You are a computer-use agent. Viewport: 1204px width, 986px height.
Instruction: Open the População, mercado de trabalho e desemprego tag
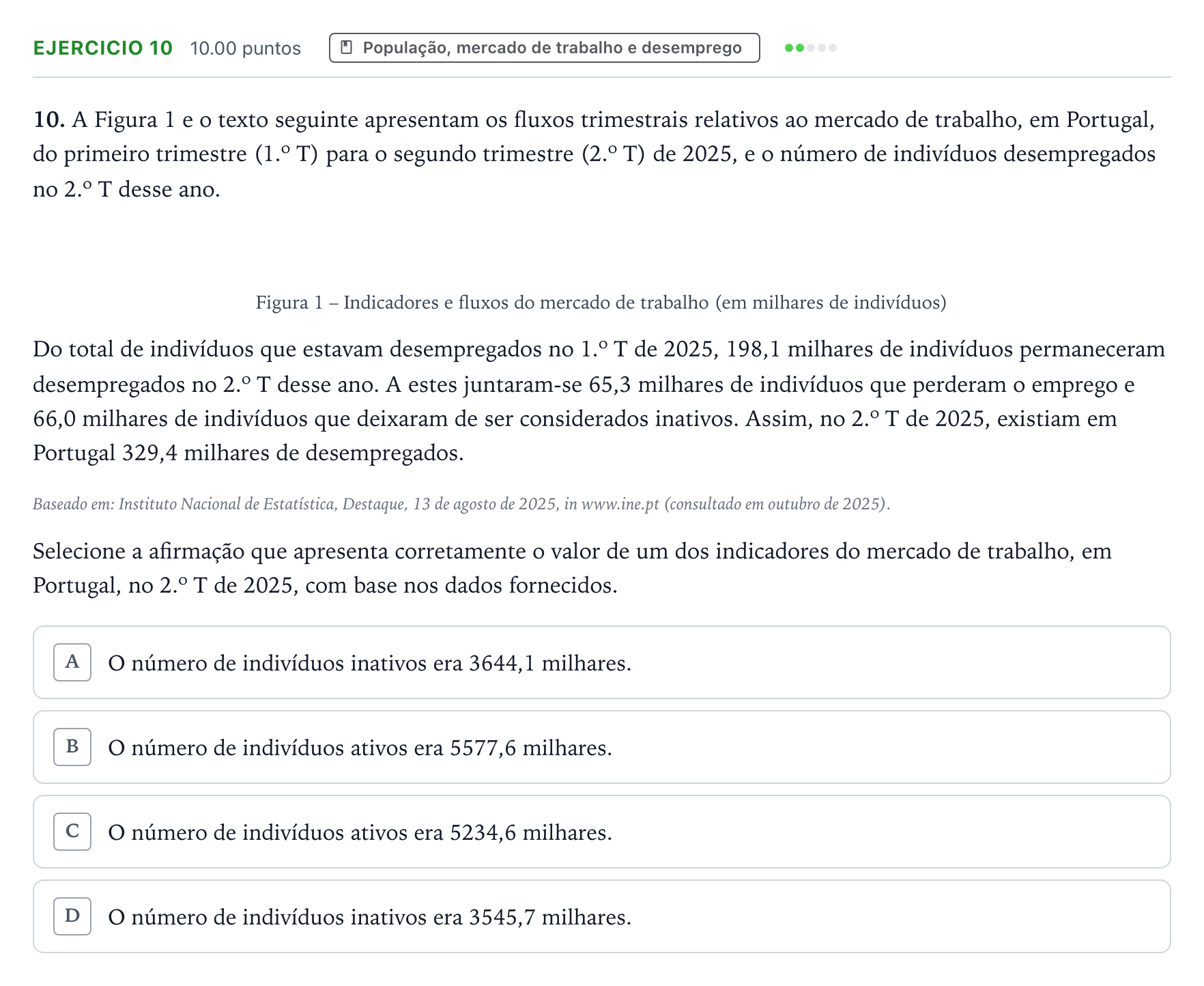coord(544,48)
